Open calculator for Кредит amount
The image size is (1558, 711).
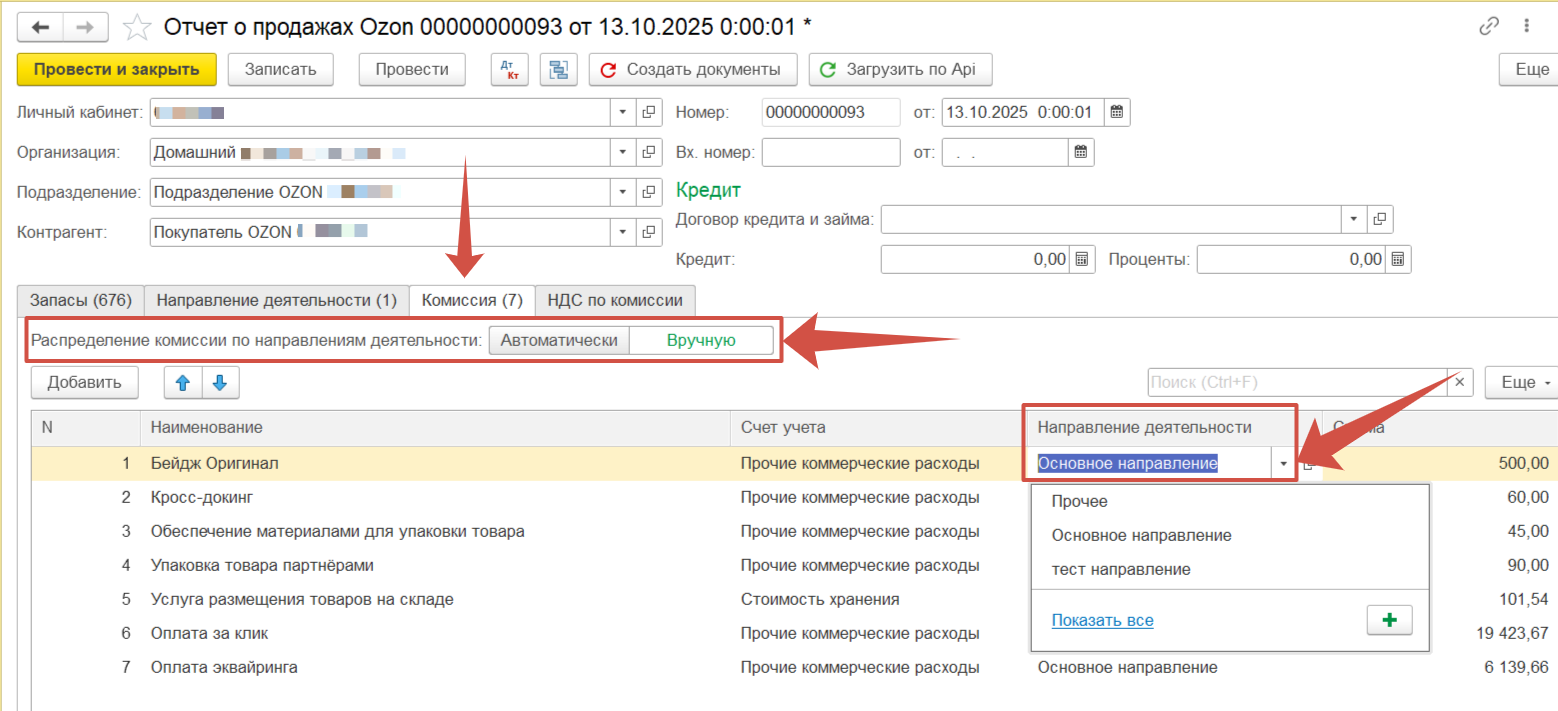click(1082, 260)
